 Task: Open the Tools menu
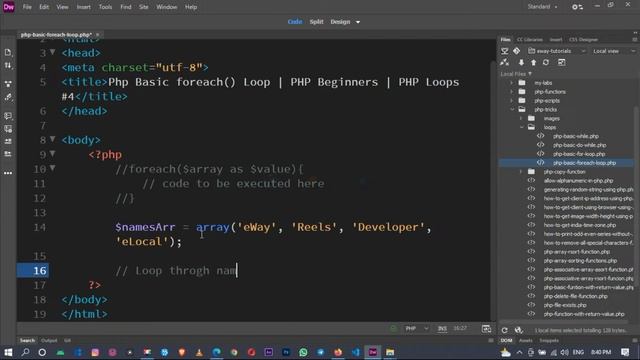105,7
